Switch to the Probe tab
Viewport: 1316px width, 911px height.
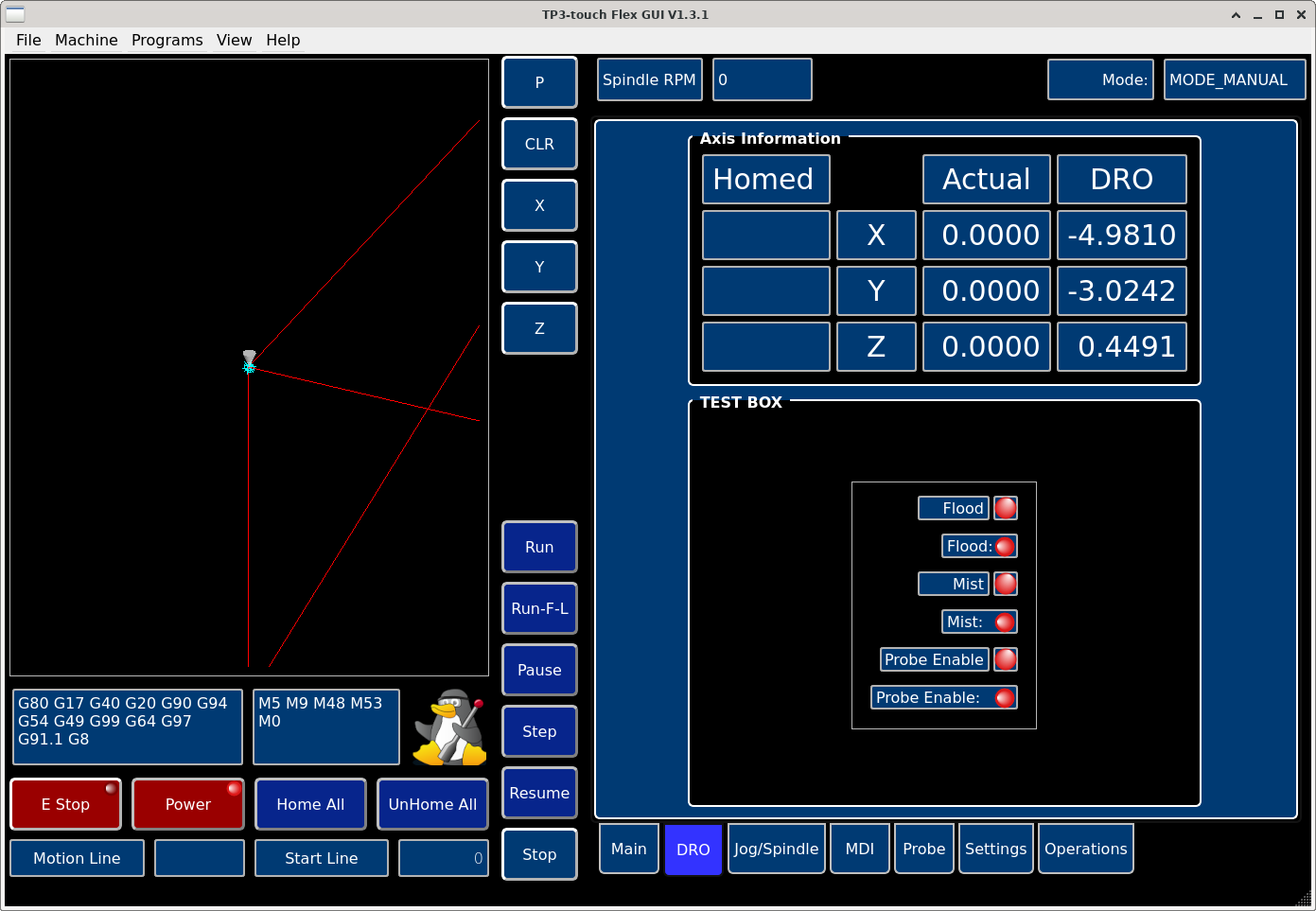pyautogui.click(x=923, y=849)
